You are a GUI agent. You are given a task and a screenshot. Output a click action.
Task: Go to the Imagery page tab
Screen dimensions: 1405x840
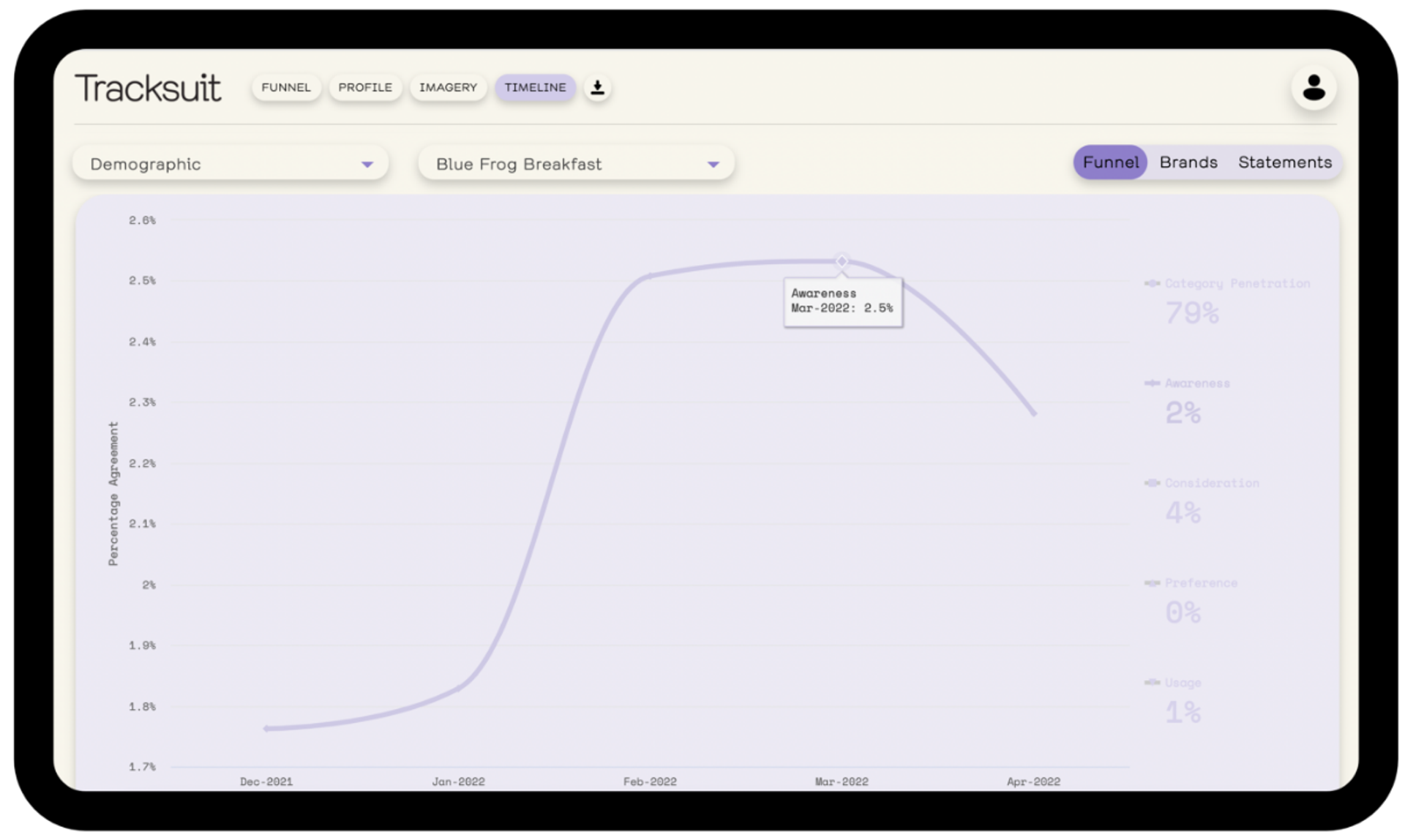(x=448, y=88)
